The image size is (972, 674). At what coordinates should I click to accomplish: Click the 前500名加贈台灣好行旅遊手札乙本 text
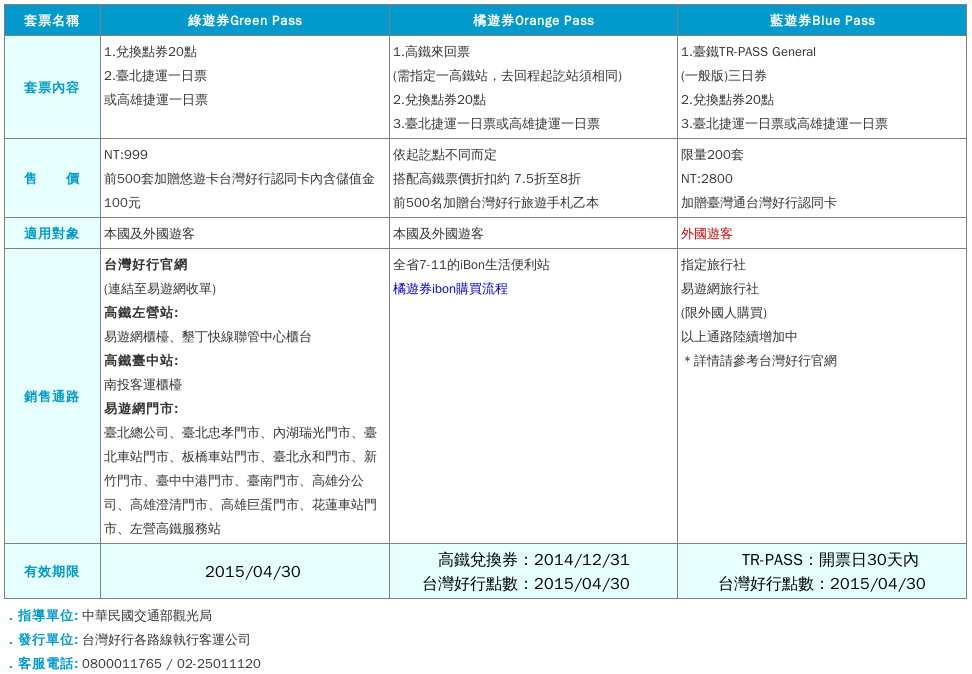click(496, 203)
